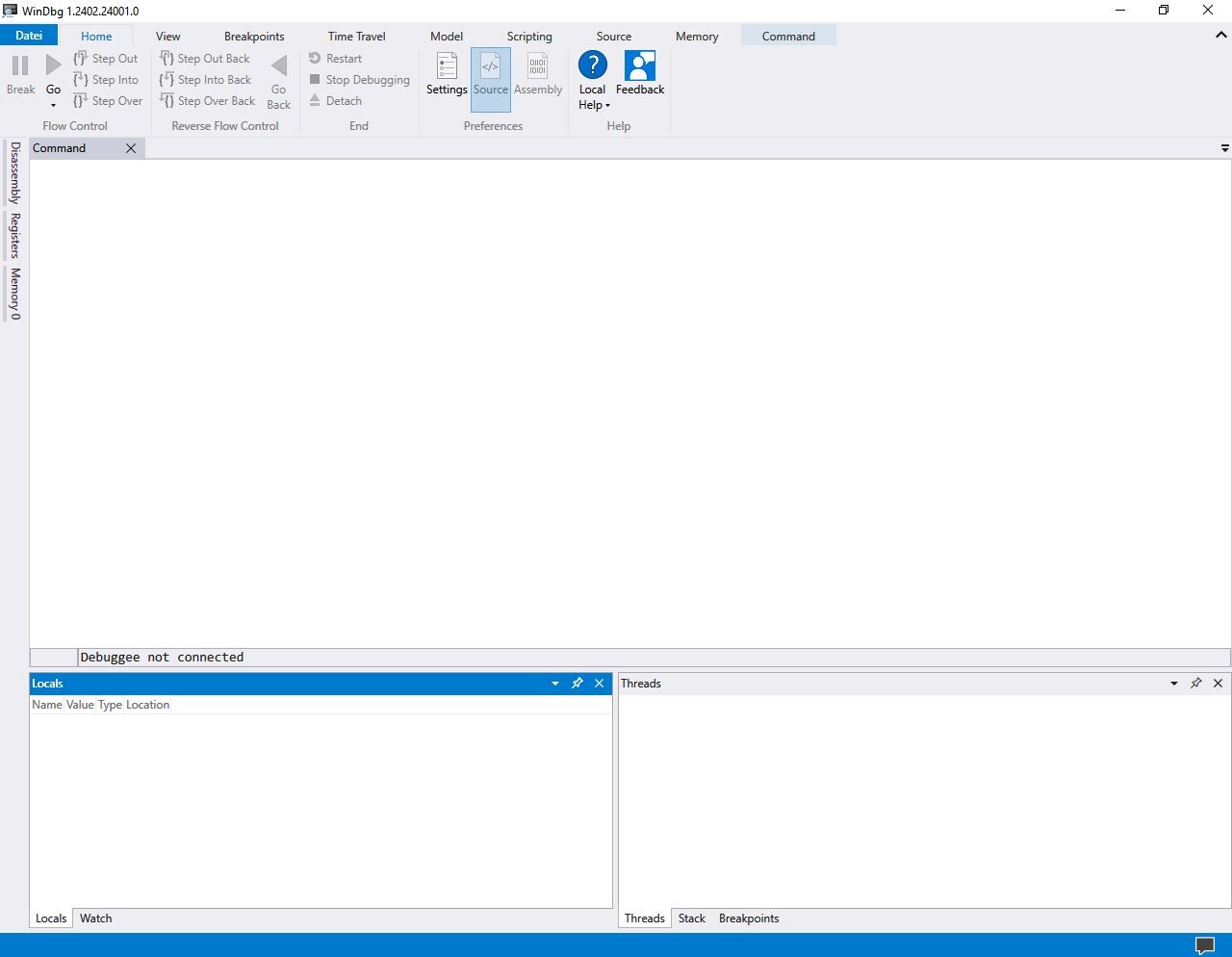
Task: Open the document tab list dropdown
Action: pyautogui.click(x=1224, y=148)
